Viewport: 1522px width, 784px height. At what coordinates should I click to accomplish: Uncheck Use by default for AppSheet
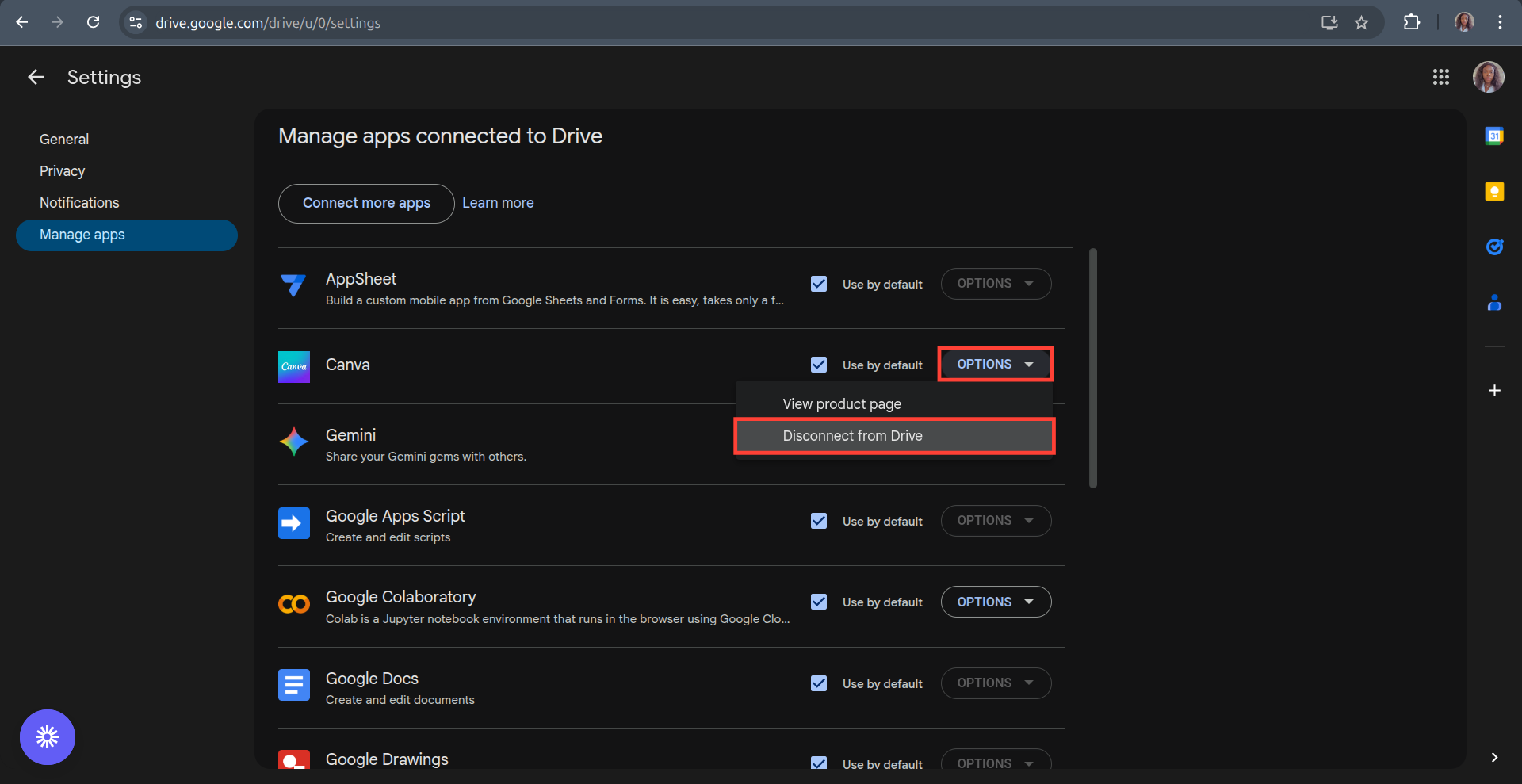click(819, 284)
